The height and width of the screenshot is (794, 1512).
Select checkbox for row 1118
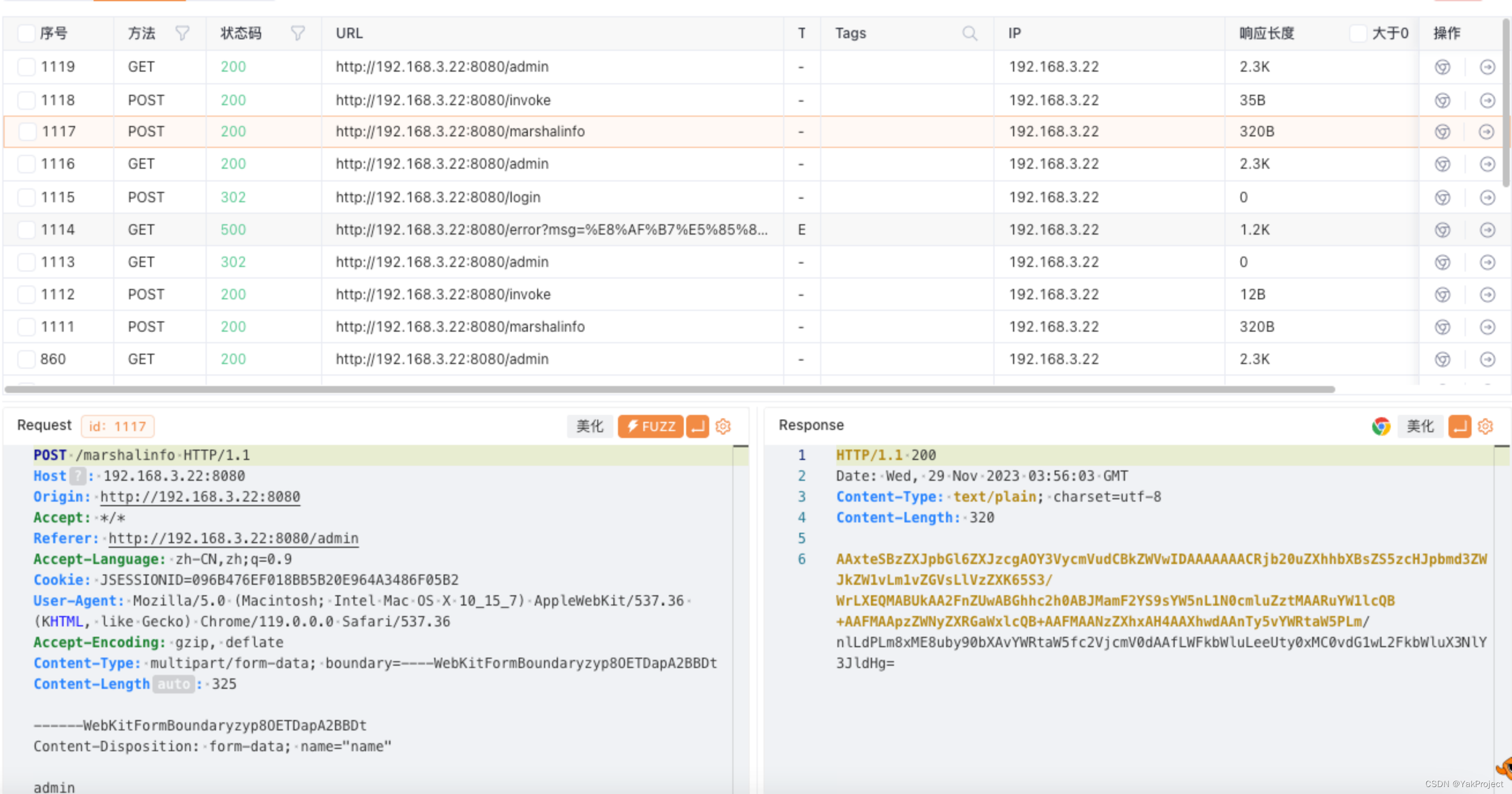[26, 101]
